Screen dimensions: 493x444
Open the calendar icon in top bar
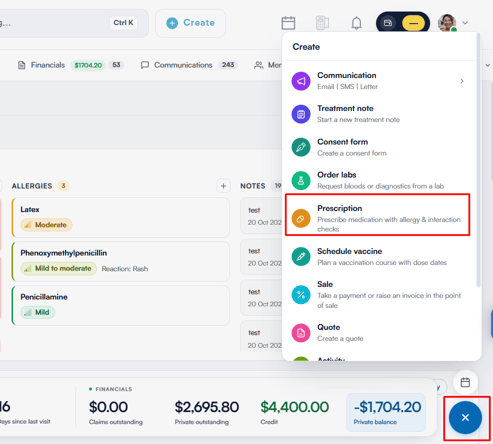(x=288, y=23)
